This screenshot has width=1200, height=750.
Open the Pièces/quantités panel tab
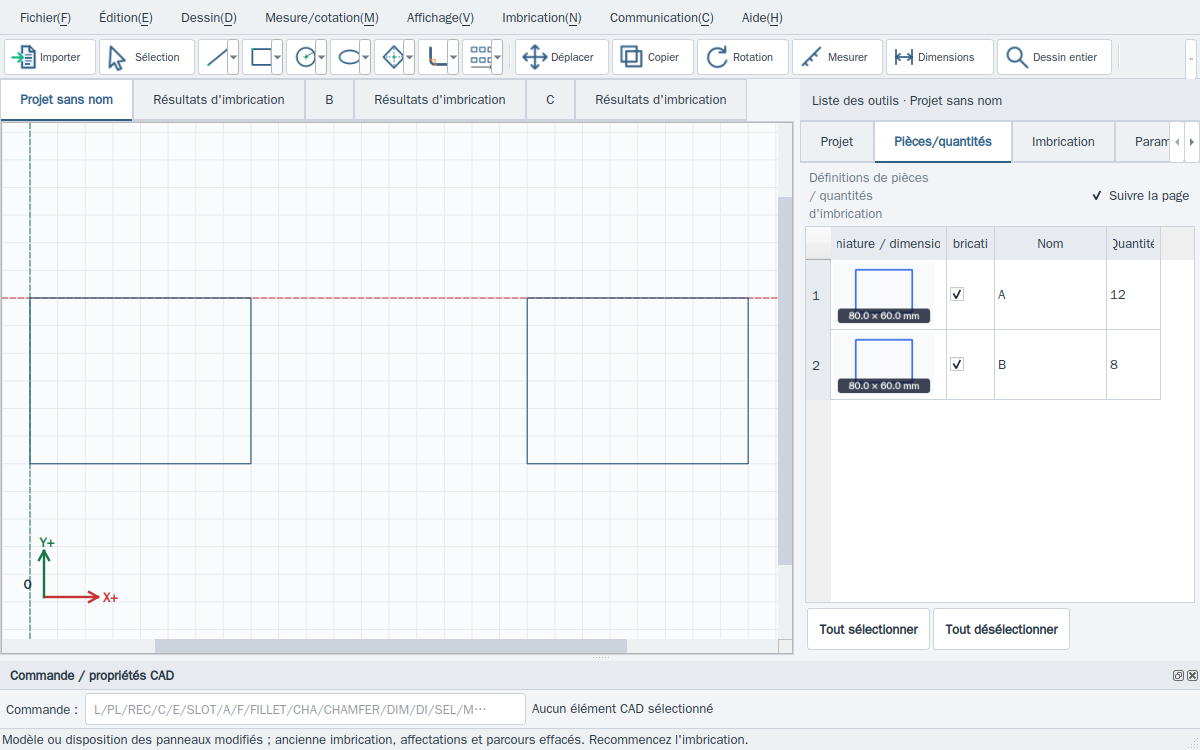[x=943, y=142]
